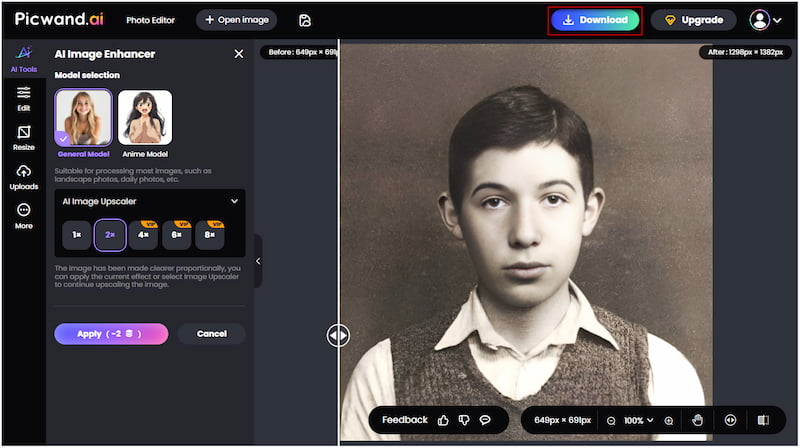Select the hand pan tool
The image size is (800, 448).
click(697, 420)
